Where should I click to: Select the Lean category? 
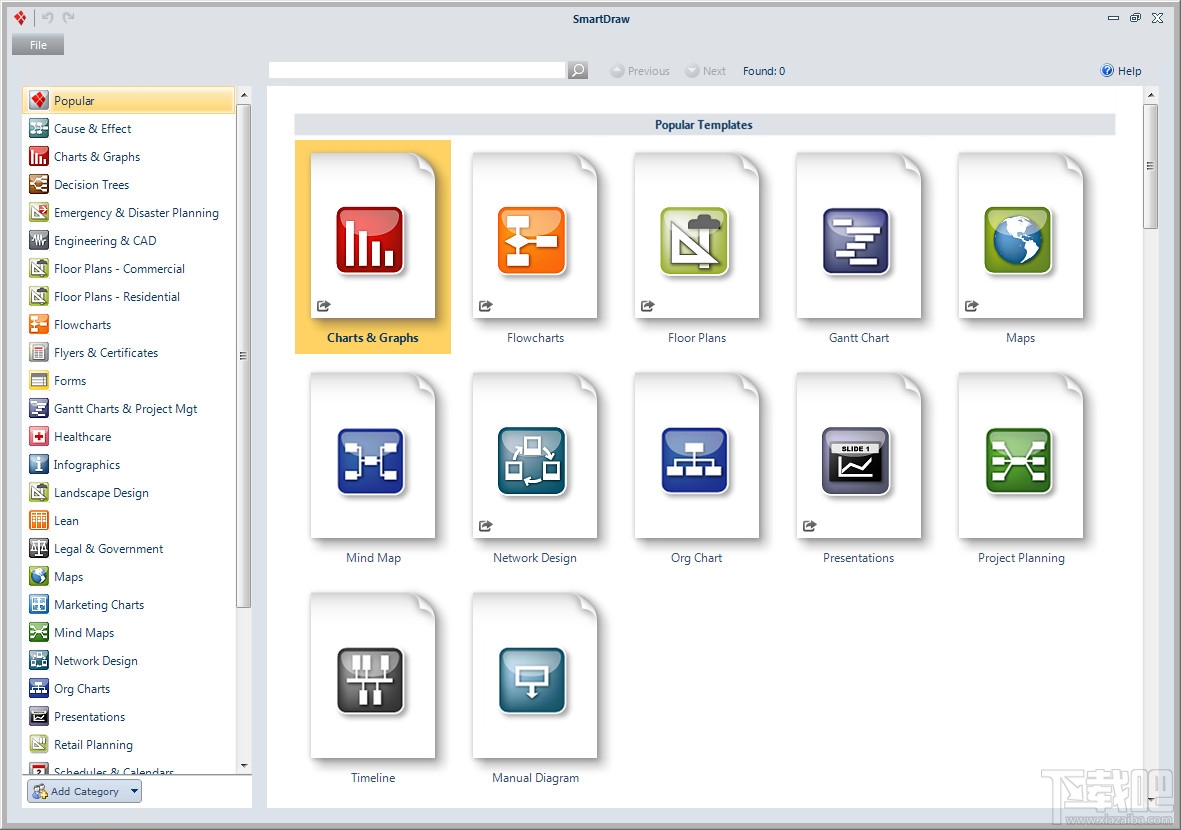129,520
